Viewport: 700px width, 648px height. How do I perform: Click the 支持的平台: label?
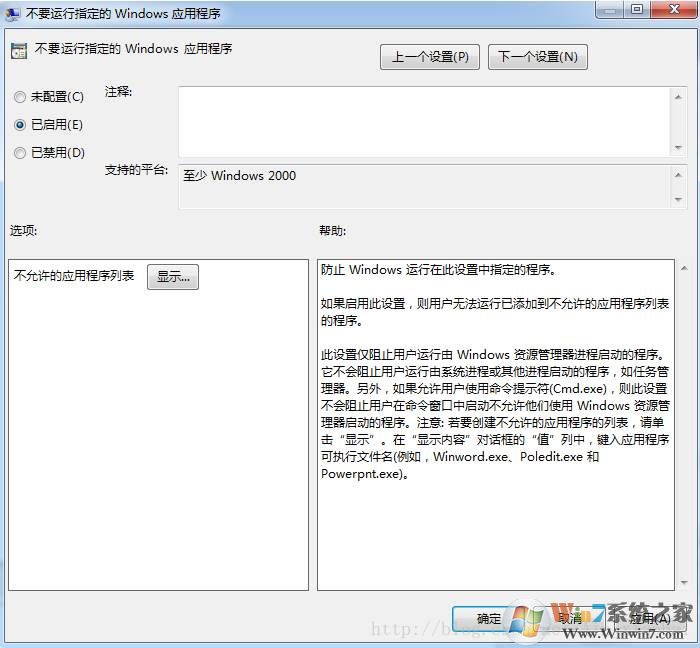pos(136,170)
